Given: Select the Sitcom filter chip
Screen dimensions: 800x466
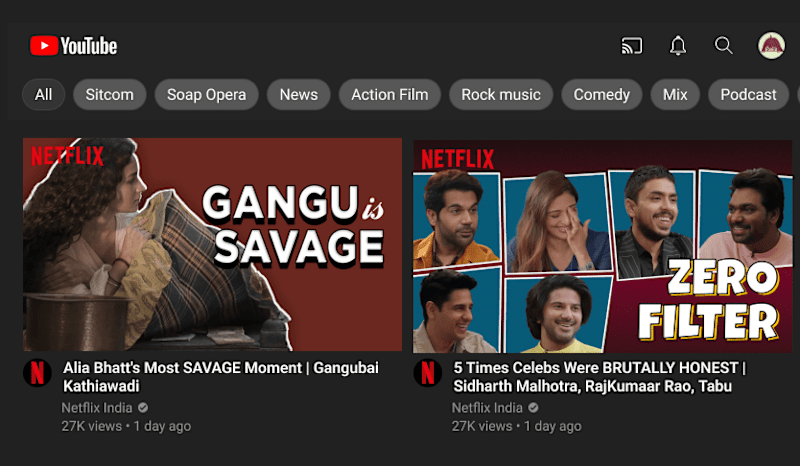Looking at the screenshot, I should point(110,94).
